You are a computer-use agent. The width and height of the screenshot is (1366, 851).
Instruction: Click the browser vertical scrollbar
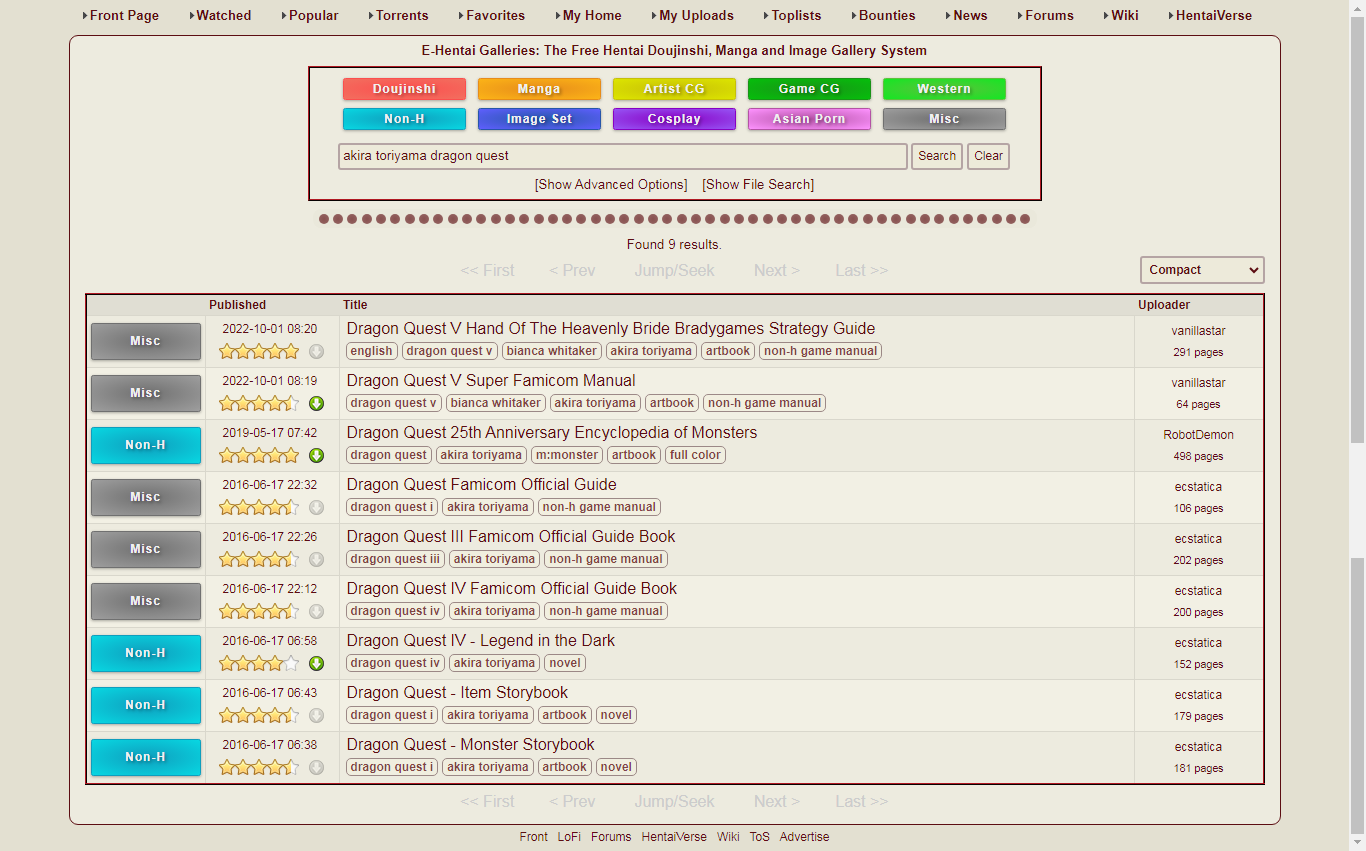(1357, 425)
